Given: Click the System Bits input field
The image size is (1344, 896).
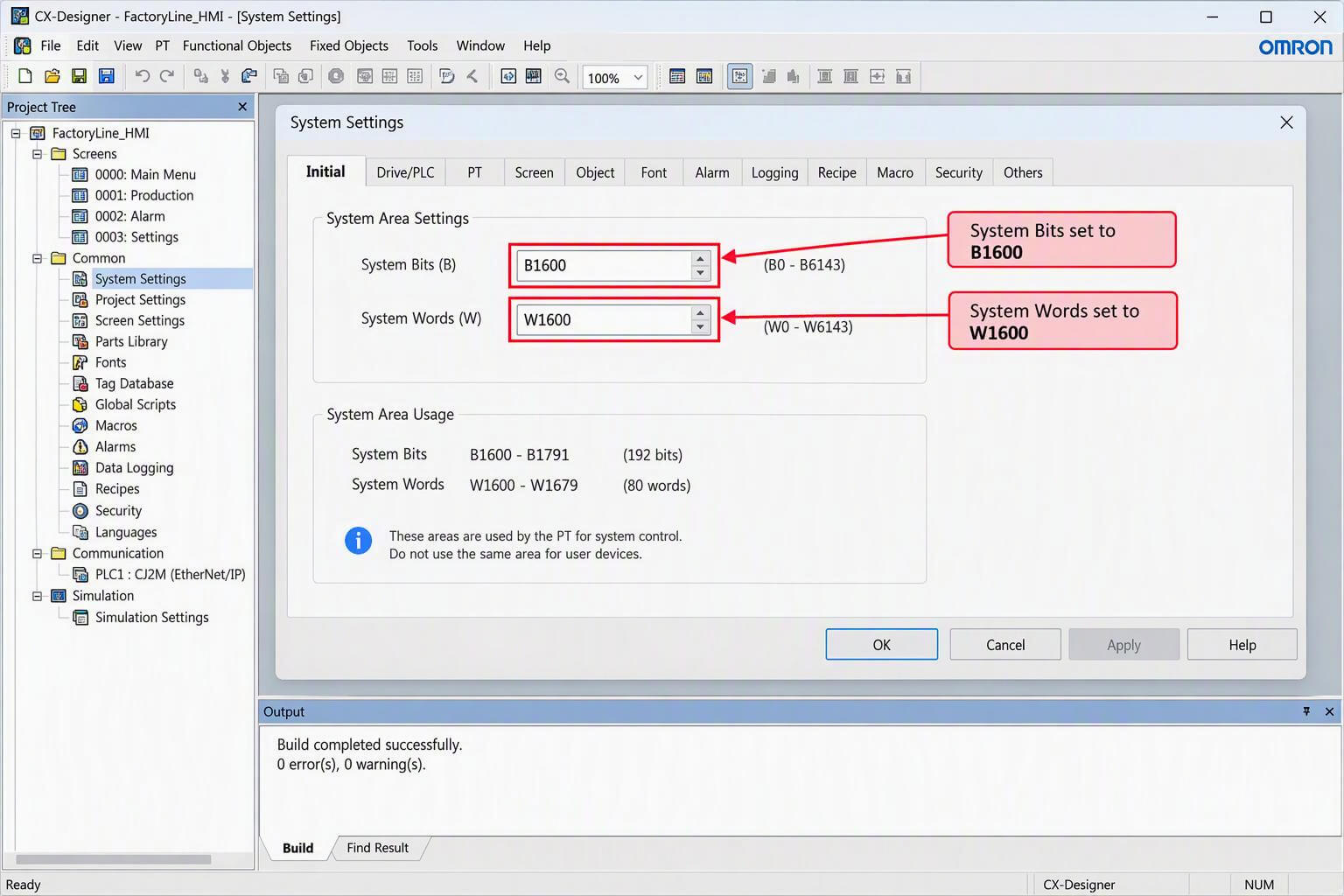Looking at the screenshot, I should 604,266.
